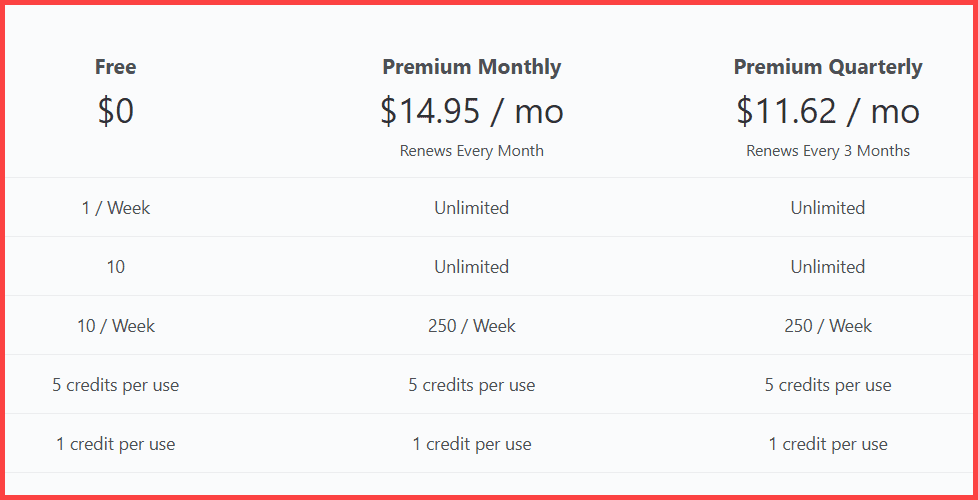Click 250 / Week under Premium Quarterly
The height and width of the screenshot is (500, 978).
pyautogui.click(x=827, y=326)
